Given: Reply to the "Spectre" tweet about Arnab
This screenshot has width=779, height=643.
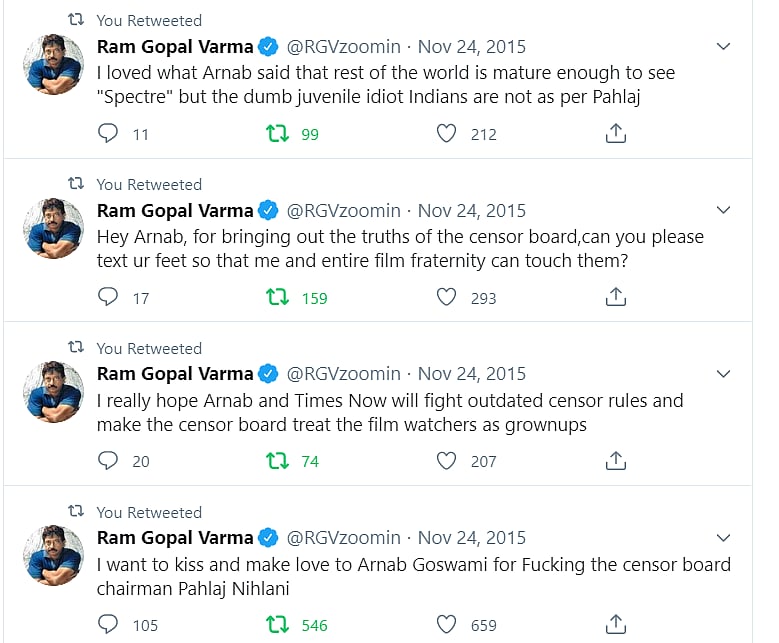Looking at the screenshot, I should (x=108, y=134).
